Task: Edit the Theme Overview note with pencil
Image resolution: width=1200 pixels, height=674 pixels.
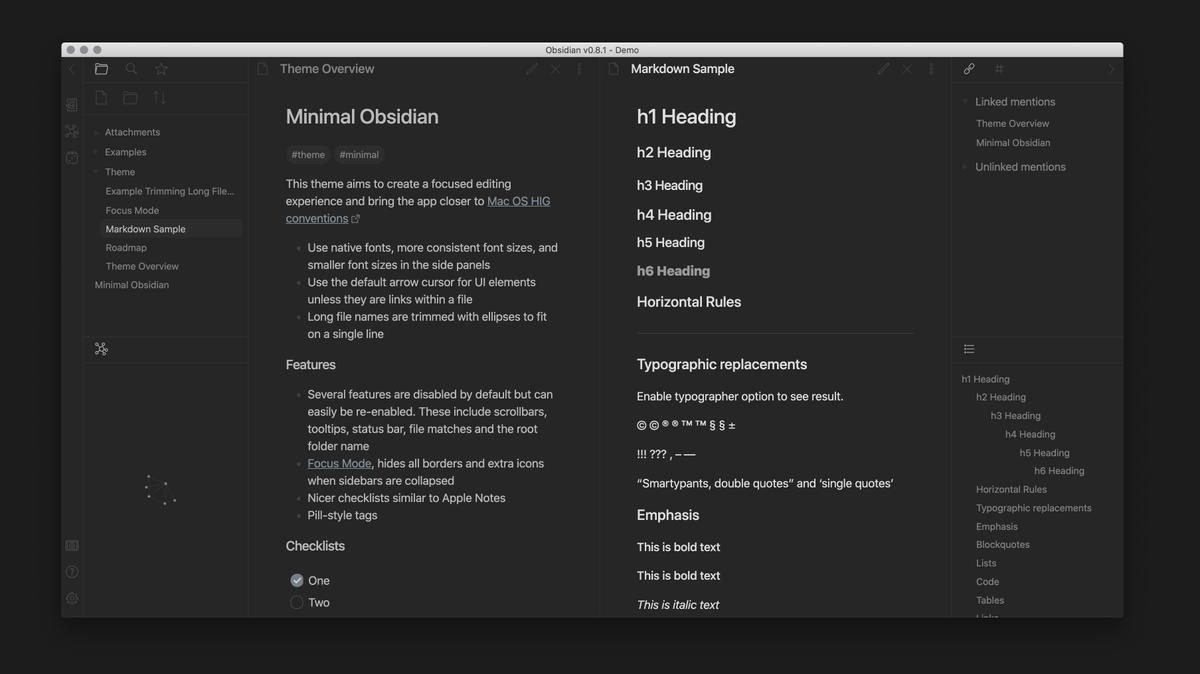Action: [532, 69]
